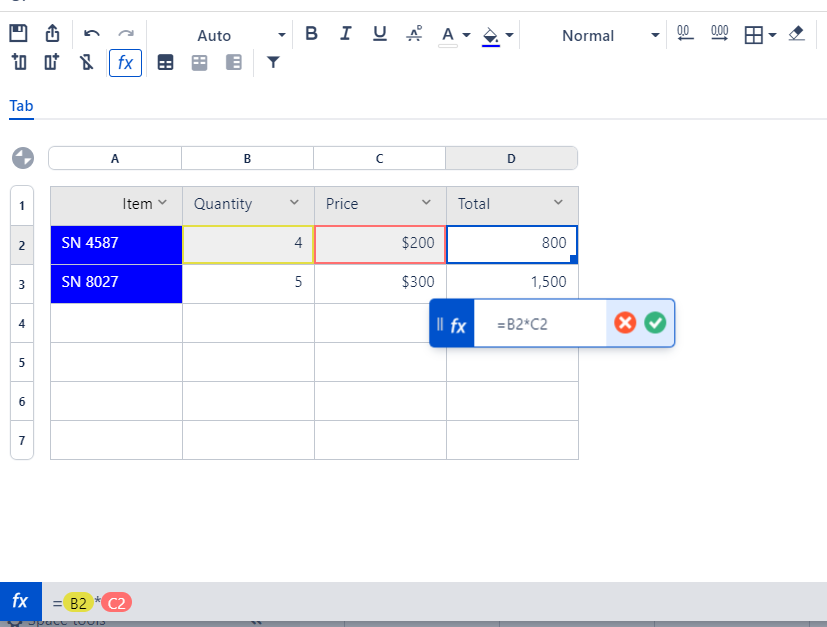Viewport: 827px width, 627px height.
Task: Toggle bold formatting
Action: pyautogui.click(x=311, y=33)
